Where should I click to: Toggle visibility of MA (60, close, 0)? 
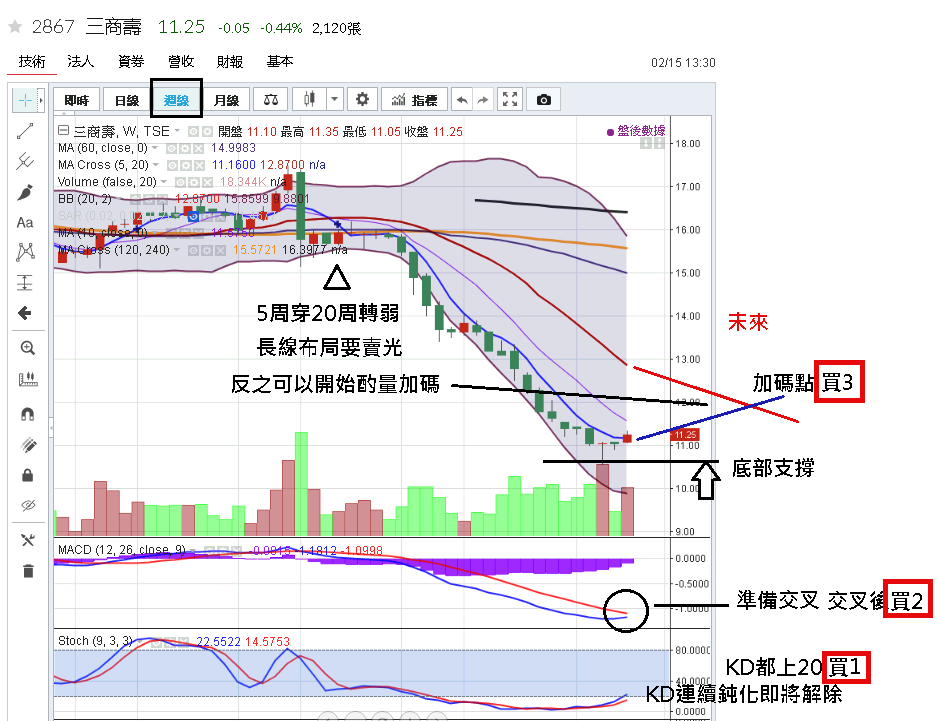pos(172,148)
